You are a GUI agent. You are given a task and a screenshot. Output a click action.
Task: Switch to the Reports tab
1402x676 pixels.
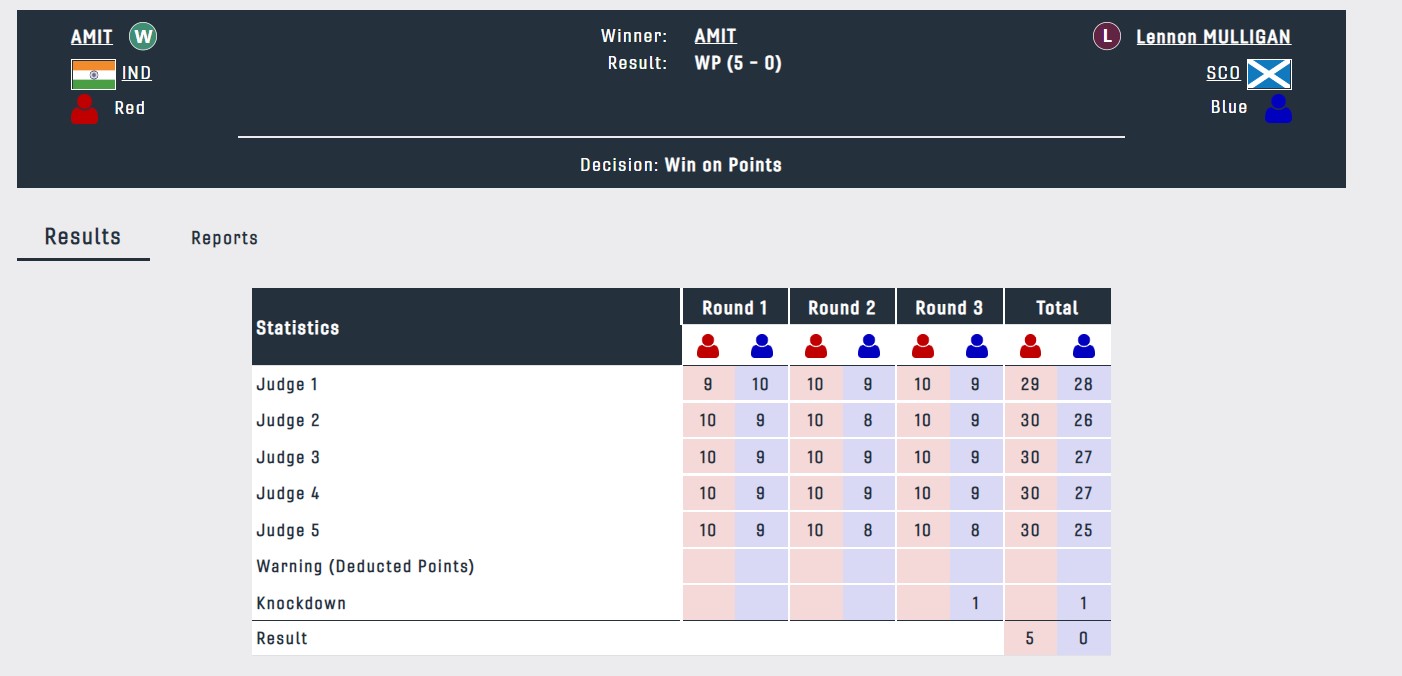(224, 238)
